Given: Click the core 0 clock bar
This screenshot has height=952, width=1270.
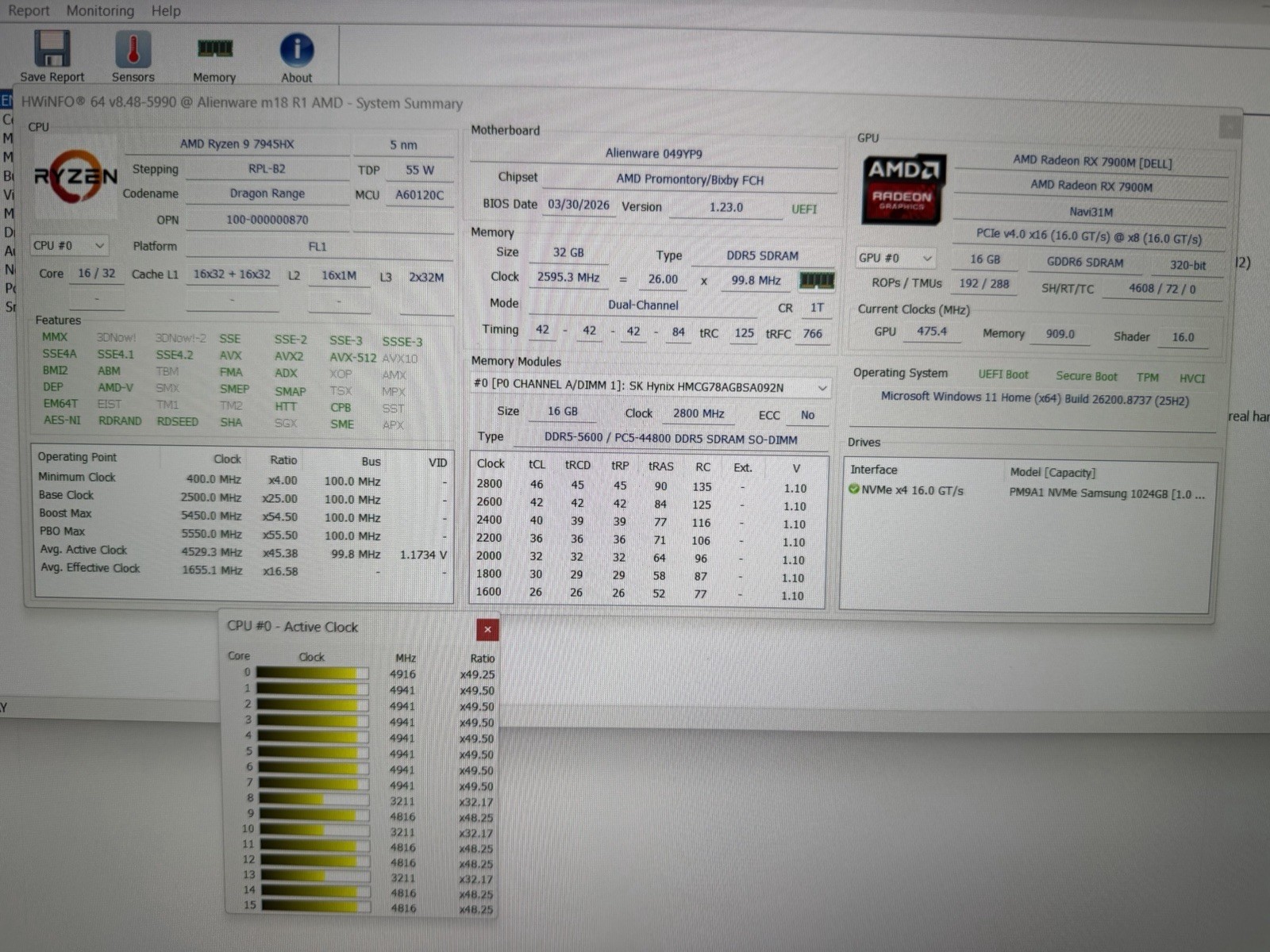Looking at the screenshot, I should (313, 674).
